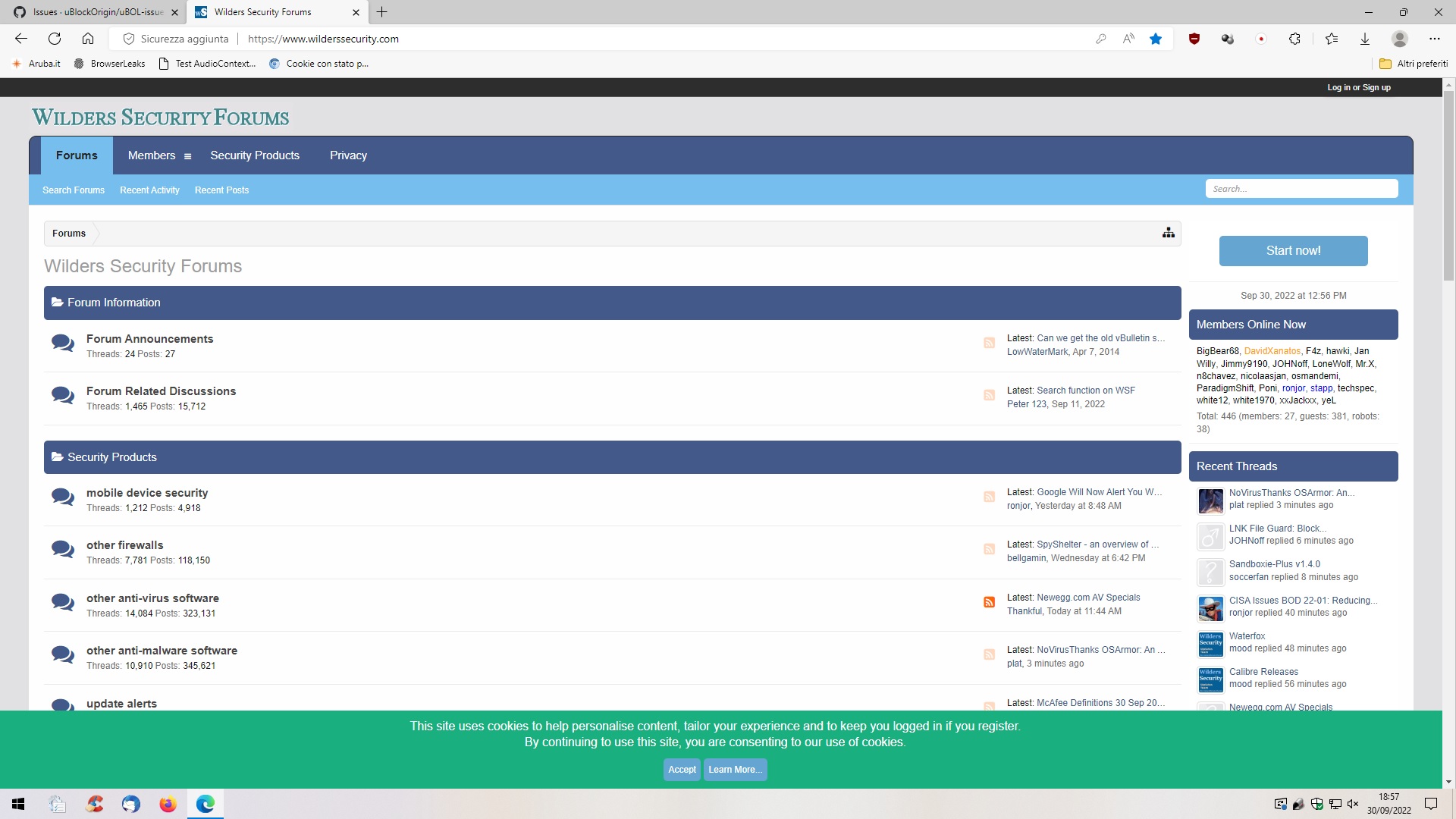
Task: Open latest post Newegg.com AV Specials
Action: [x=1088, y=598]
